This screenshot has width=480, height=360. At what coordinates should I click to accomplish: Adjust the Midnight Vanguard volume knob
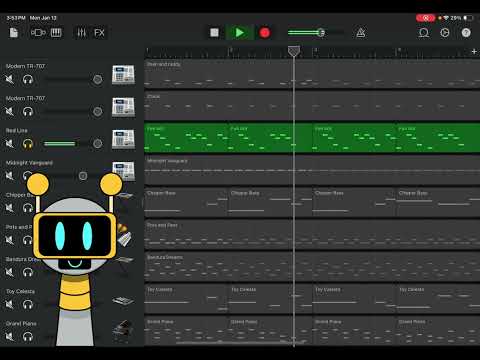coord(83,176)
